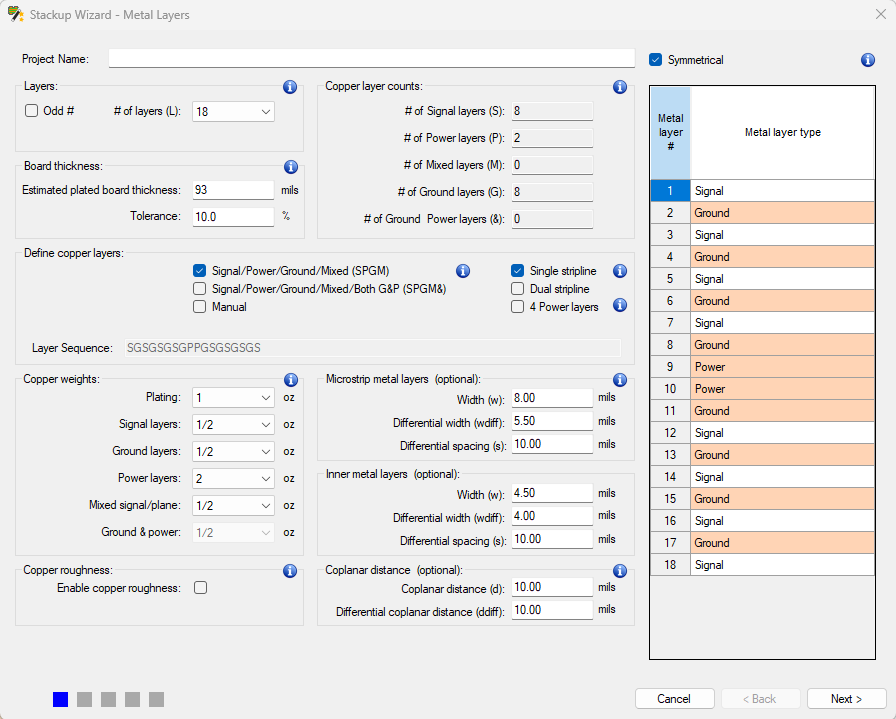Click Inner metal Differential width field 4.00
This screenshot has height=719, width=896.
[552, 516]
